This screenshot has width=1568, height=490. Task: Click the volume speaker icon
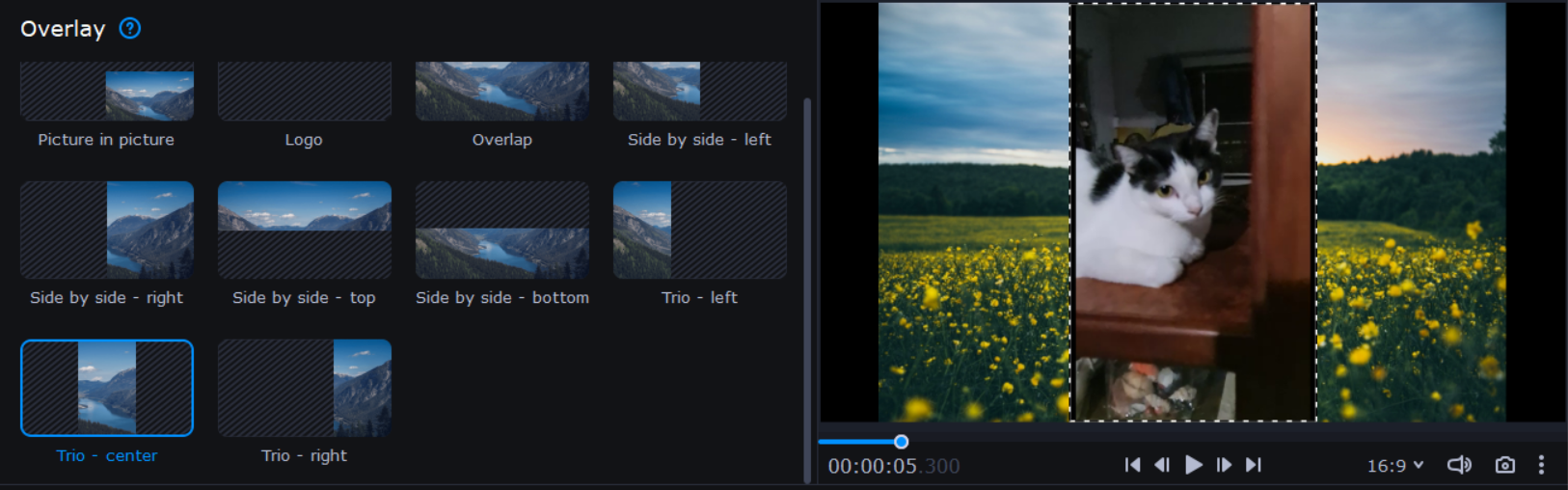pyautogui.click(x=1459, y=465)
